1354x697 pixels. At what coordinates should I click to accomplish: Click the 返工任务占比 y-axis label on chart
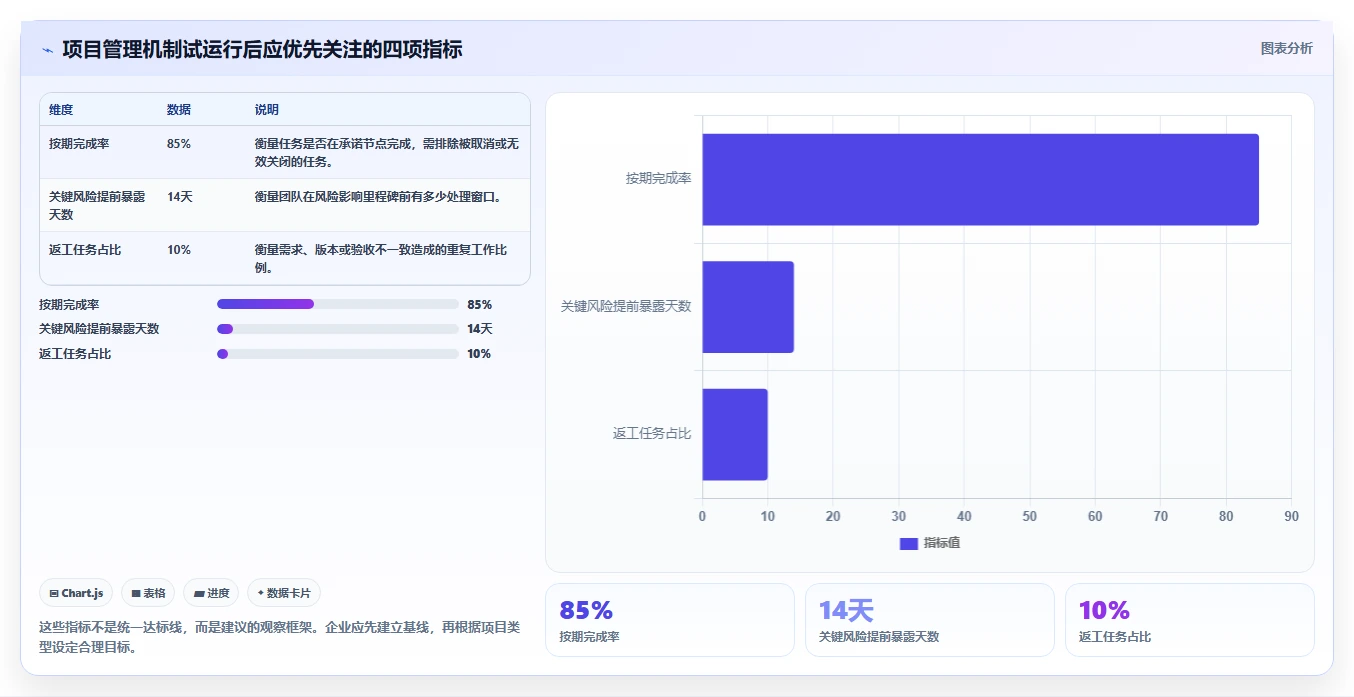click(x=652, y=434)
